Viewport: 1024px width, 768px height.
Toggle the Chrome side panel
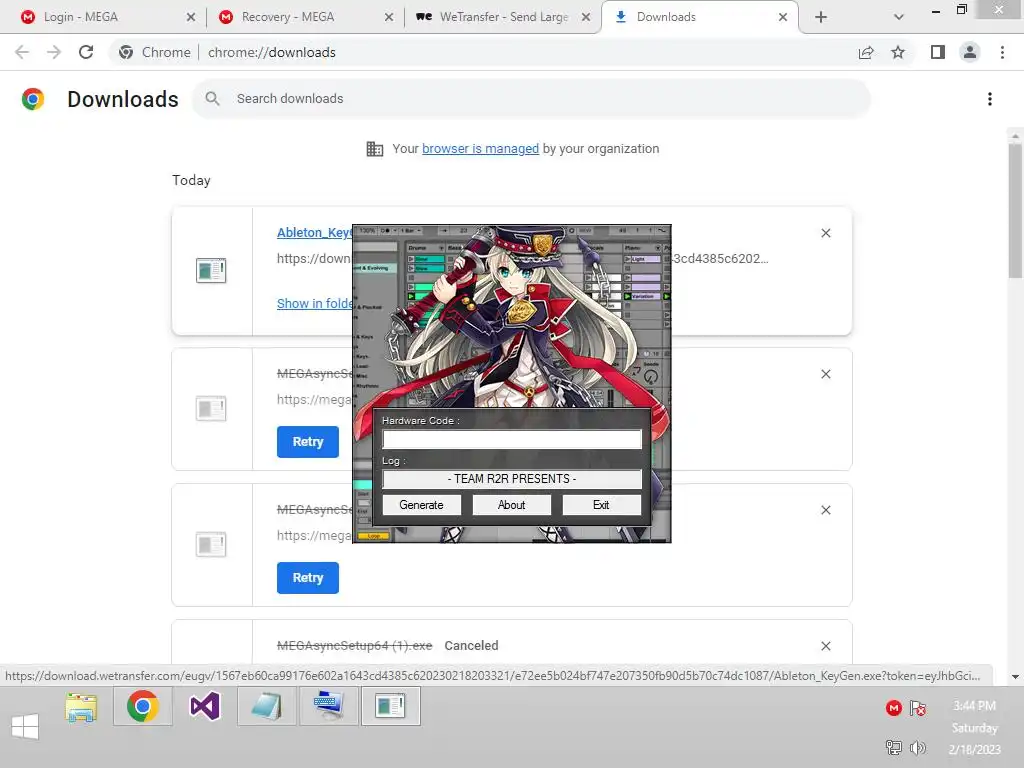click(x=938, y=52)
